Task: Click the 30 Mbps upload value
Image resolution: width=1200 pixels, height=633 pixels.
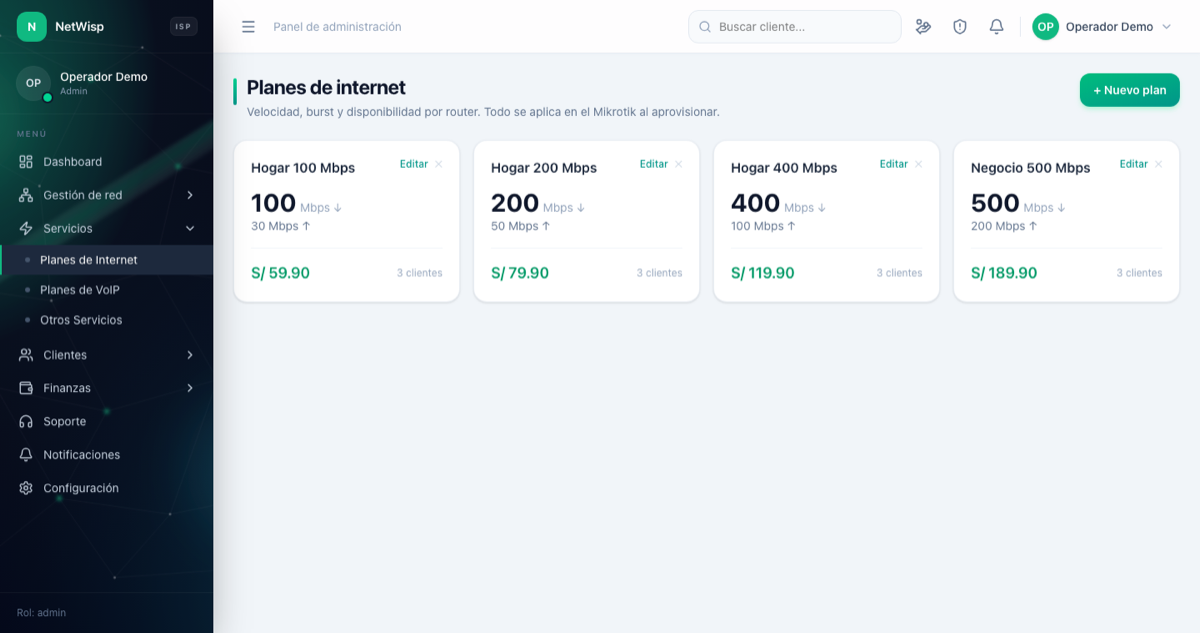Action: click(281, 226)
